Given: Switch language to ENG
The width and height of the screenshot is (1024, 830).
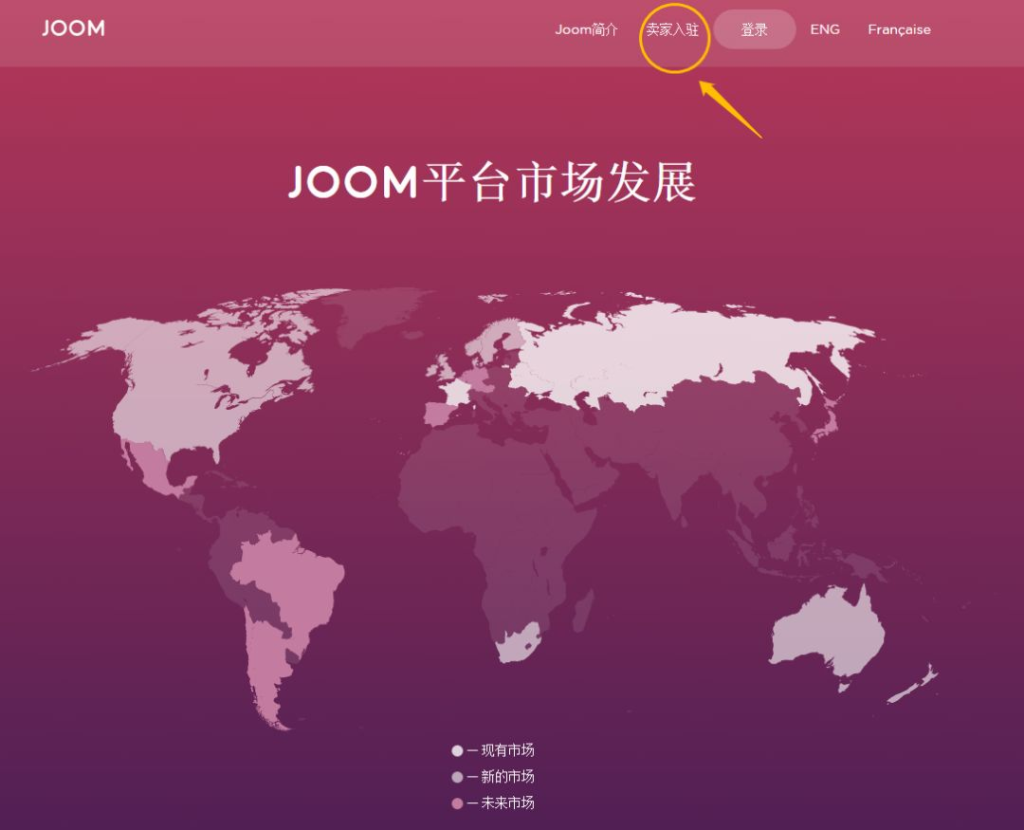Looking at the screenshot, I should (x=825, y=29).
